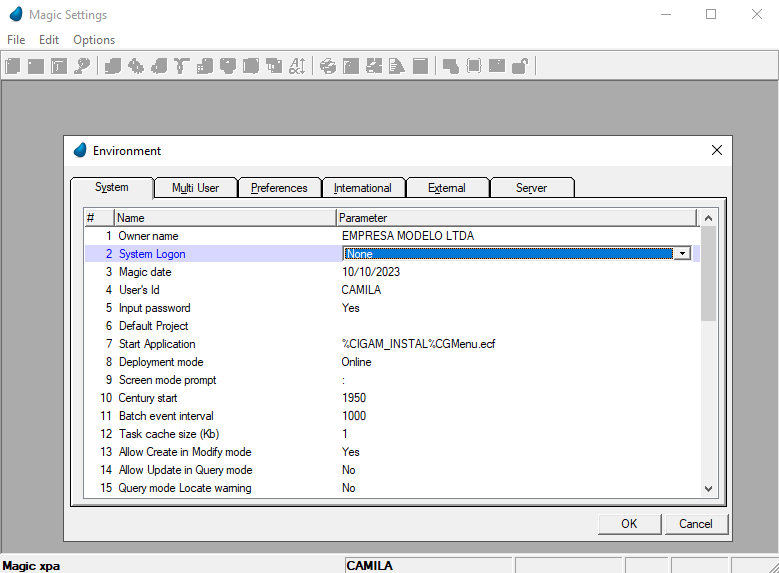Click the 'Yes' value of Input password
This screenshot has width=779, height=573.
[x=351, y=308]
